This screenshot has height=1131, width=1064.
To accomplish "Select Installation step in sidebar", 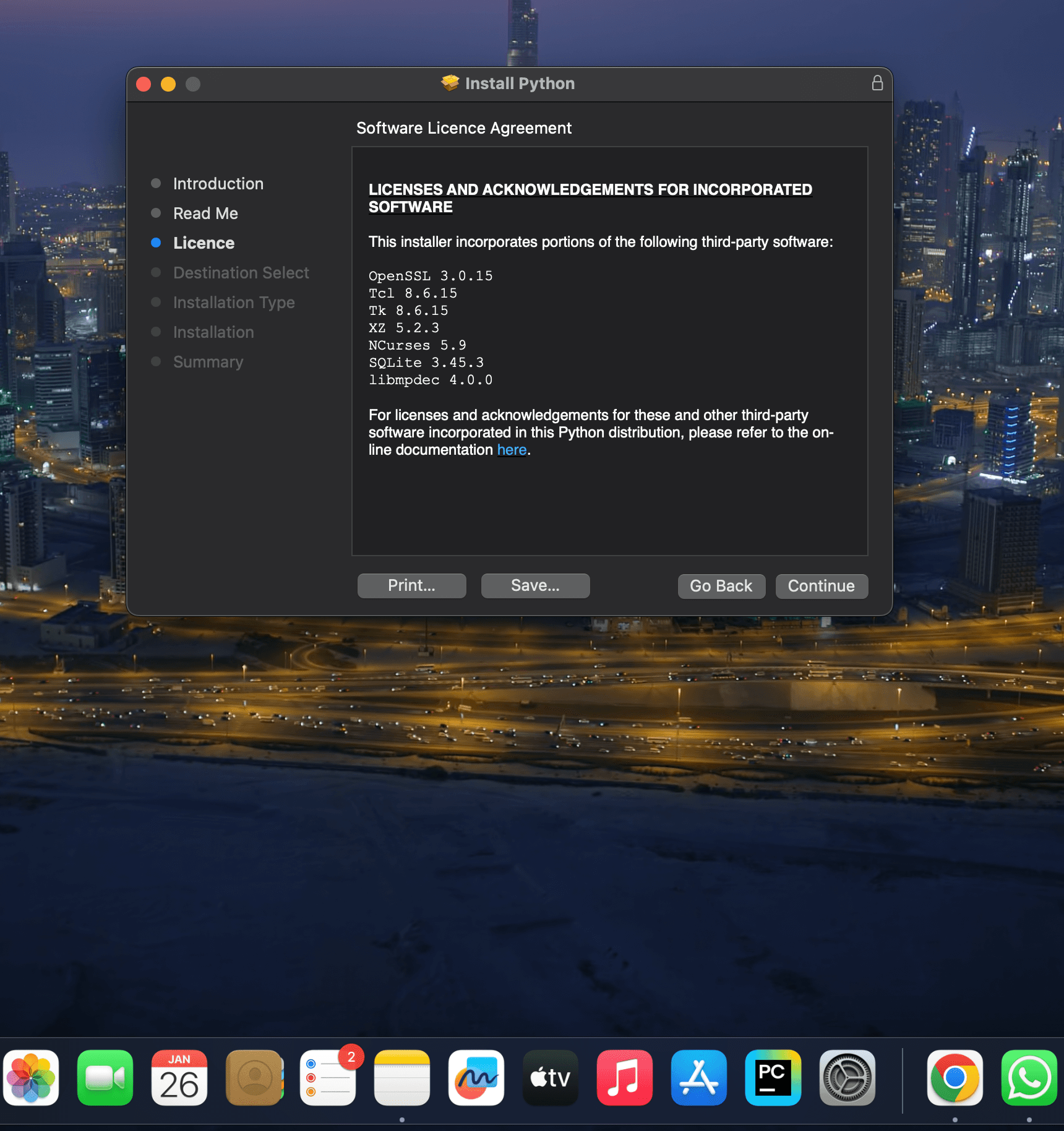I will pos(213,332).
